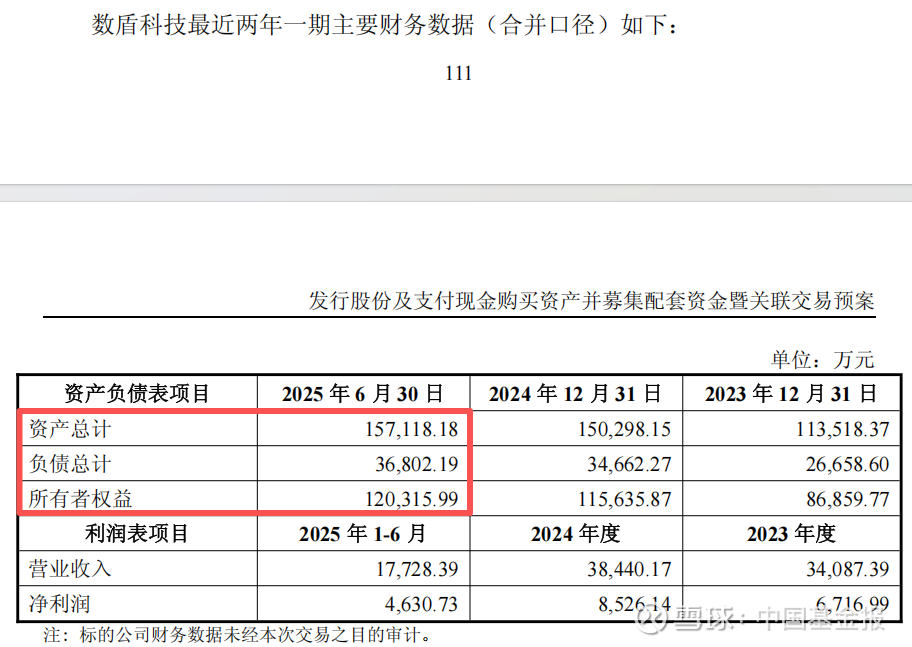Click value '150,298.15'
The height and width of the screenshot is (647, 912).
[624, 429]
